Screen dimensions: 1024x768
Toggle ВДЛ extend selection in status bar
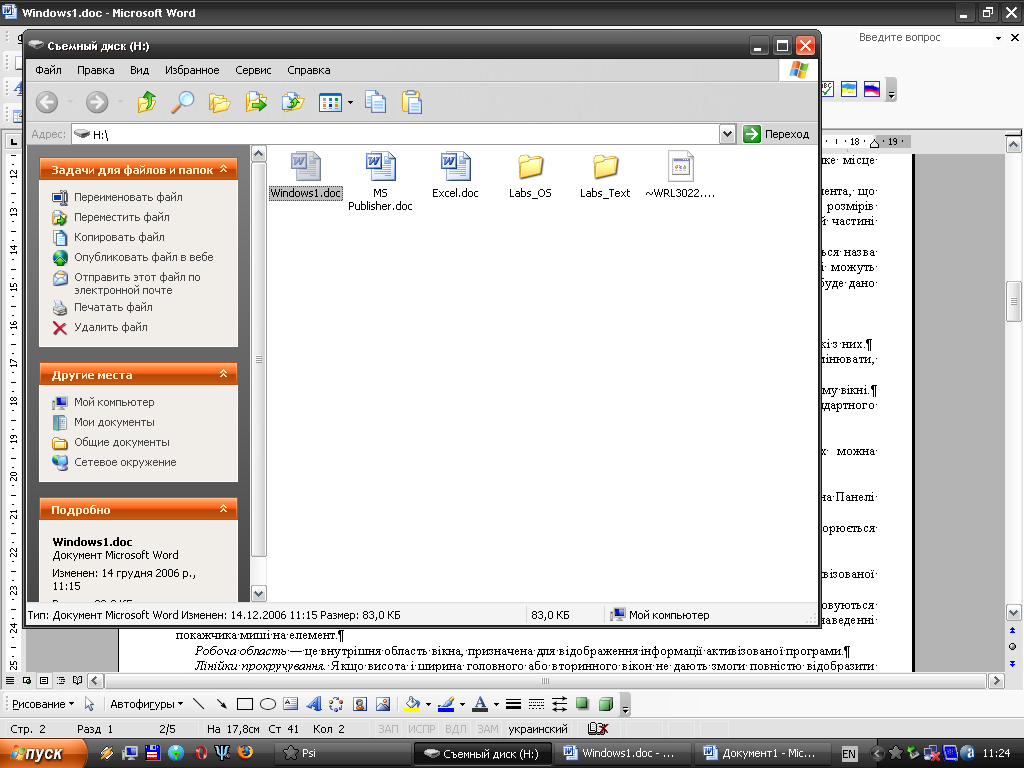(x=455, y=729)
